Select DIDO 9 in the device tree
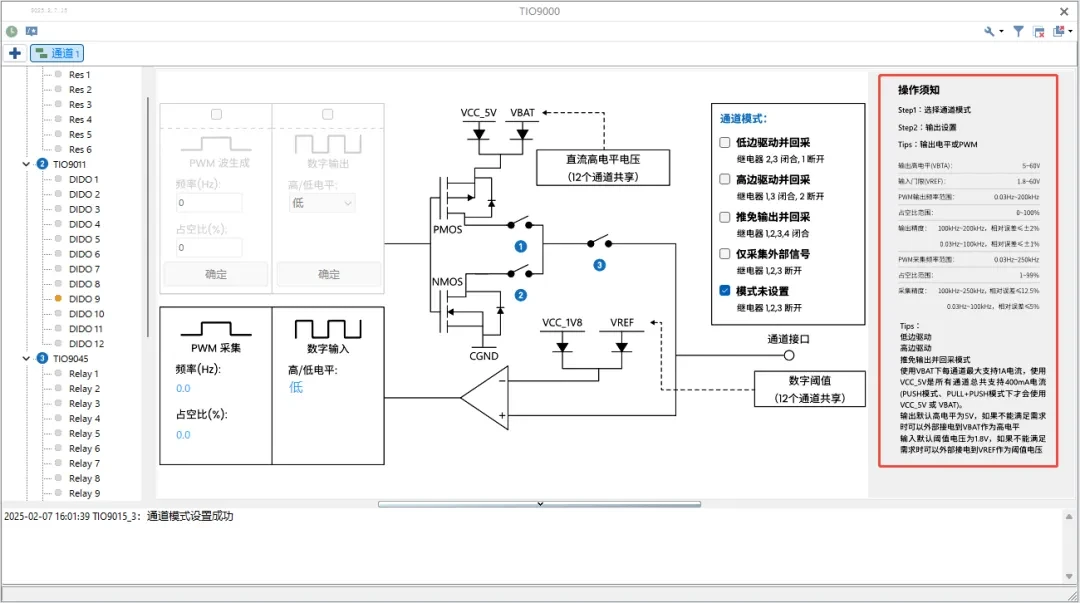 coord(84,299)
